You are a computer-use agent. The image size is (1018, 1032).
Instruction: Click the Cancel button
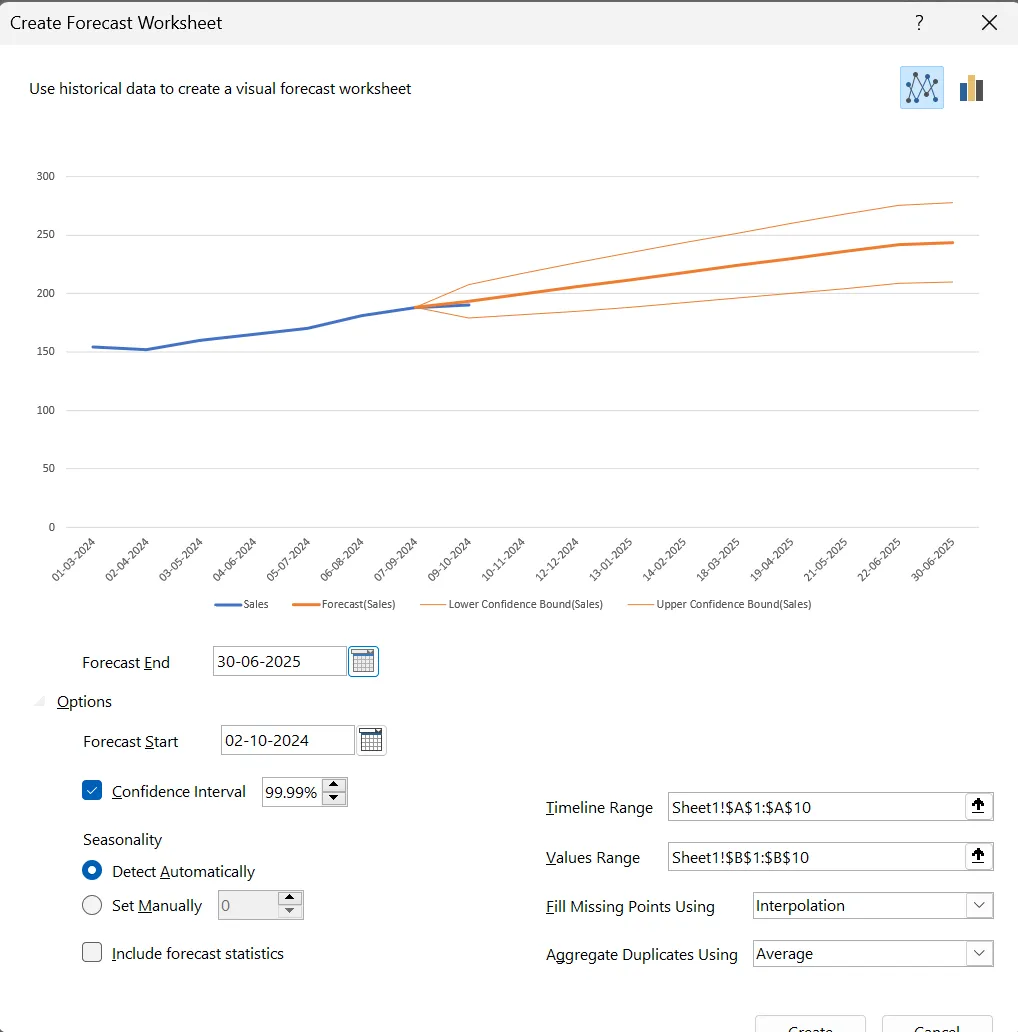936,1025
